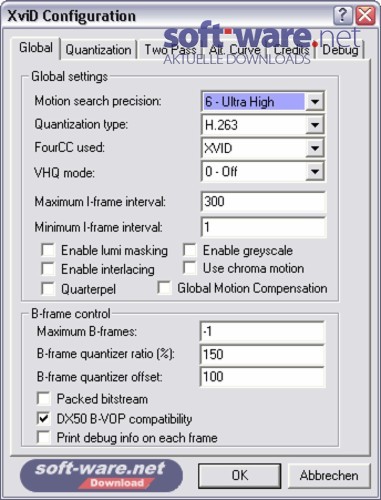Toggle Enable interlacing option

pos(48,269)
